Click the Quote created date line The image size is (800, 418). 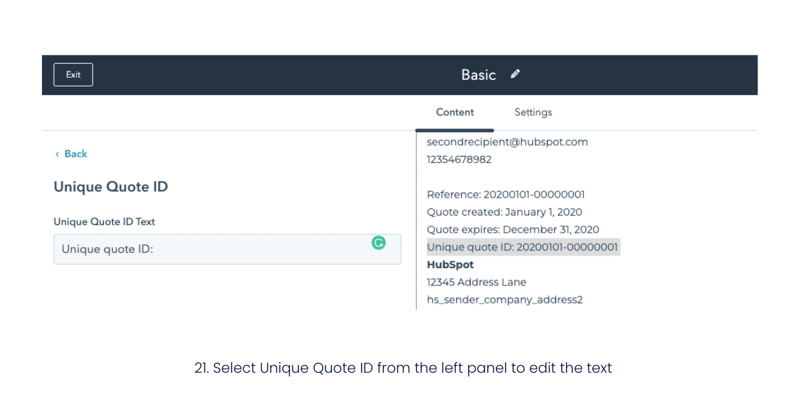pyautogui.click(x=504, y=212)
